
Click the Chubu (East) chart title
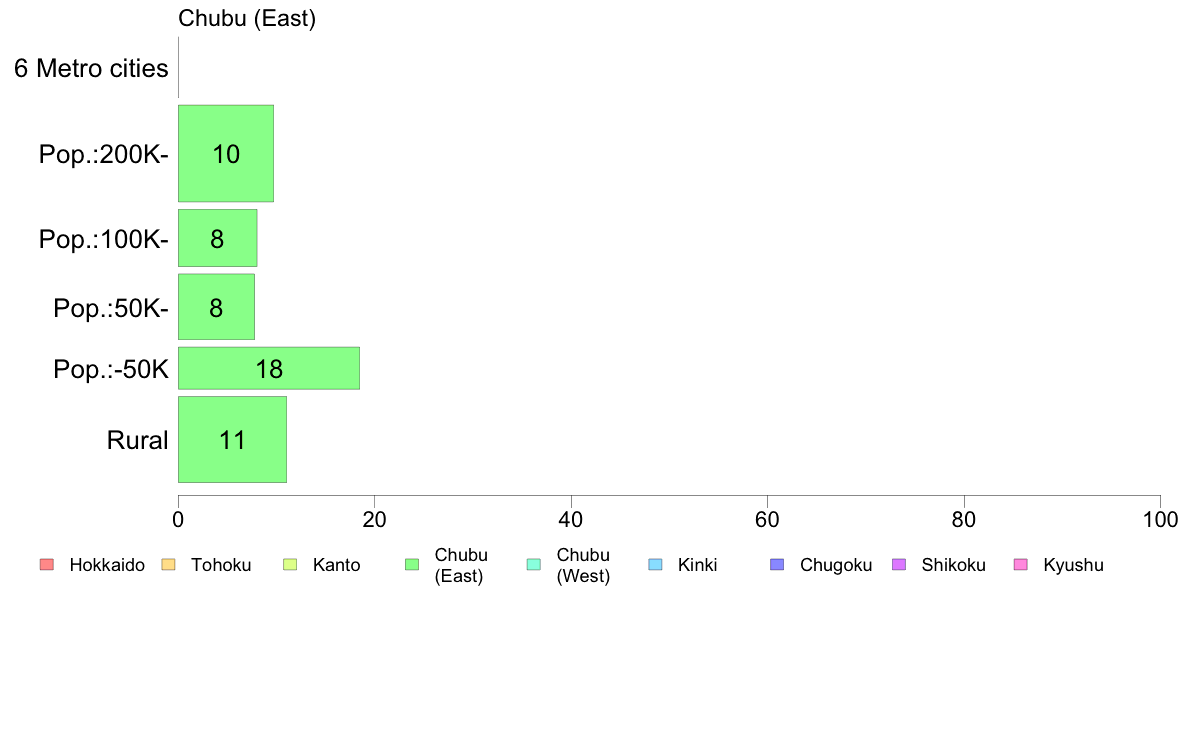point(247,18)
